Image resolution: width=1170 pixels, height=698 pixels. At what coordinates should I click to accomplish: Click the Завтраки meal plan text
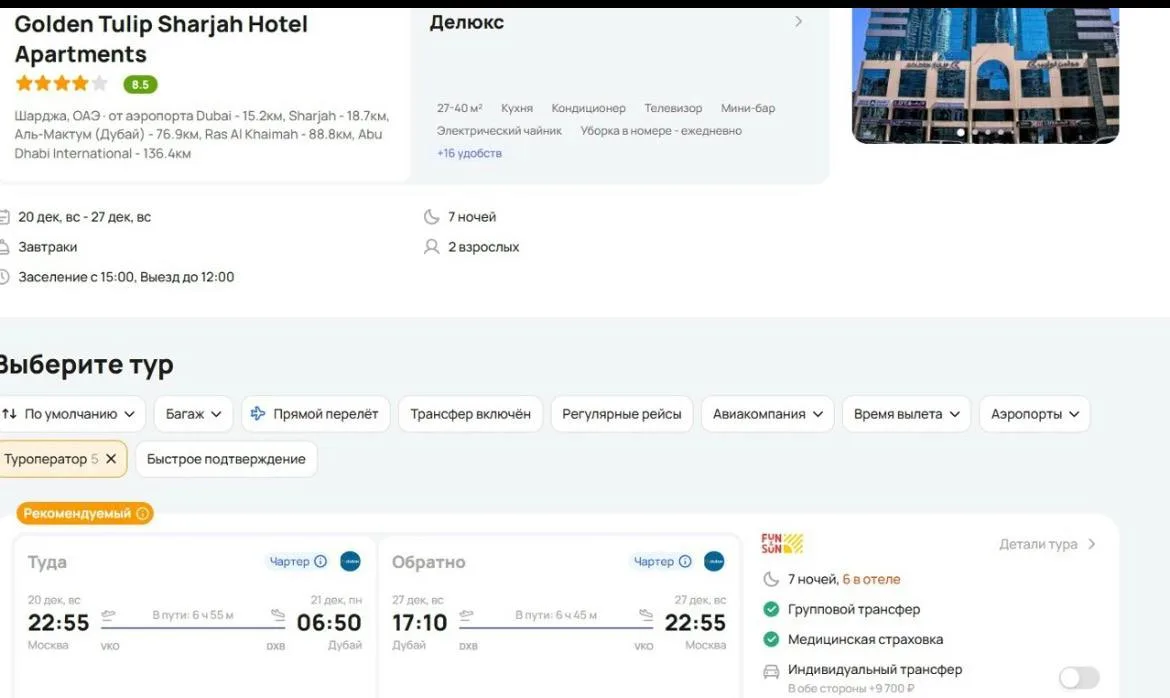coord(48,247)
